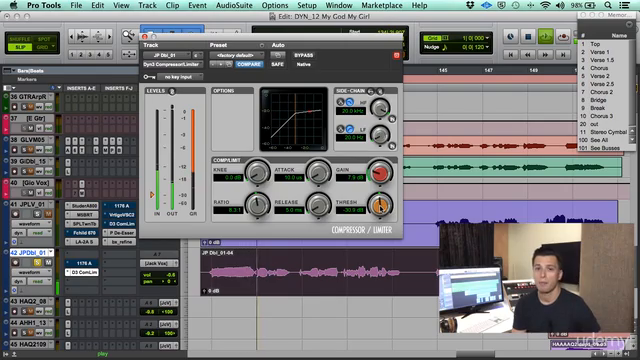Click the volume icon in menu bar

(560, 5)
